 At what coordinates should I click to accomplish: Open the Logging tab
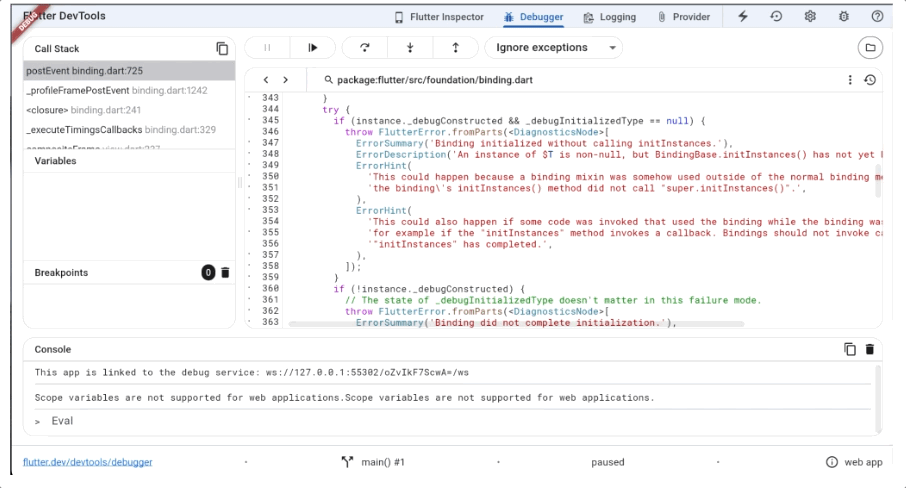[x=610, y=17]
